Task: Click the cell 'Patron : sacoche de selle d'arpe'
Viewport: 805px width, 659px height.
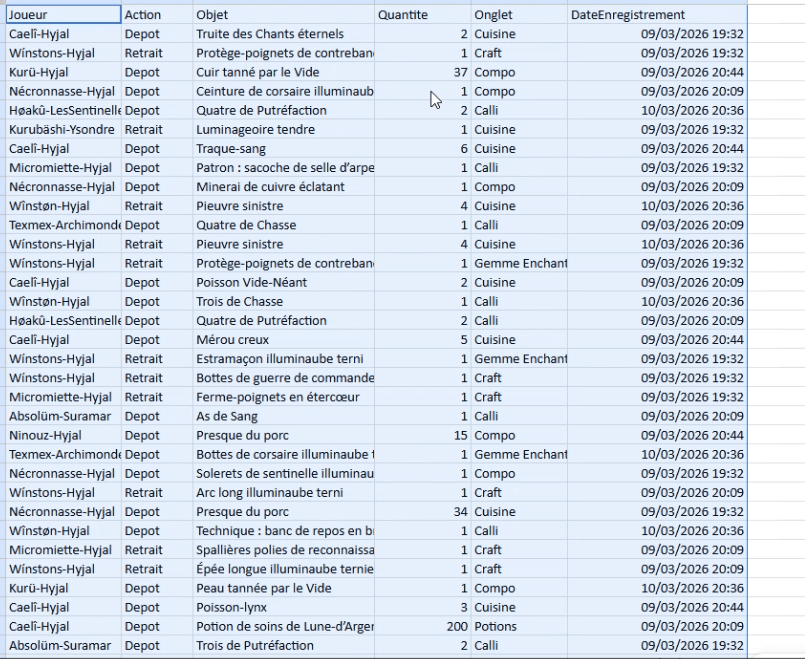Action: 284,168
